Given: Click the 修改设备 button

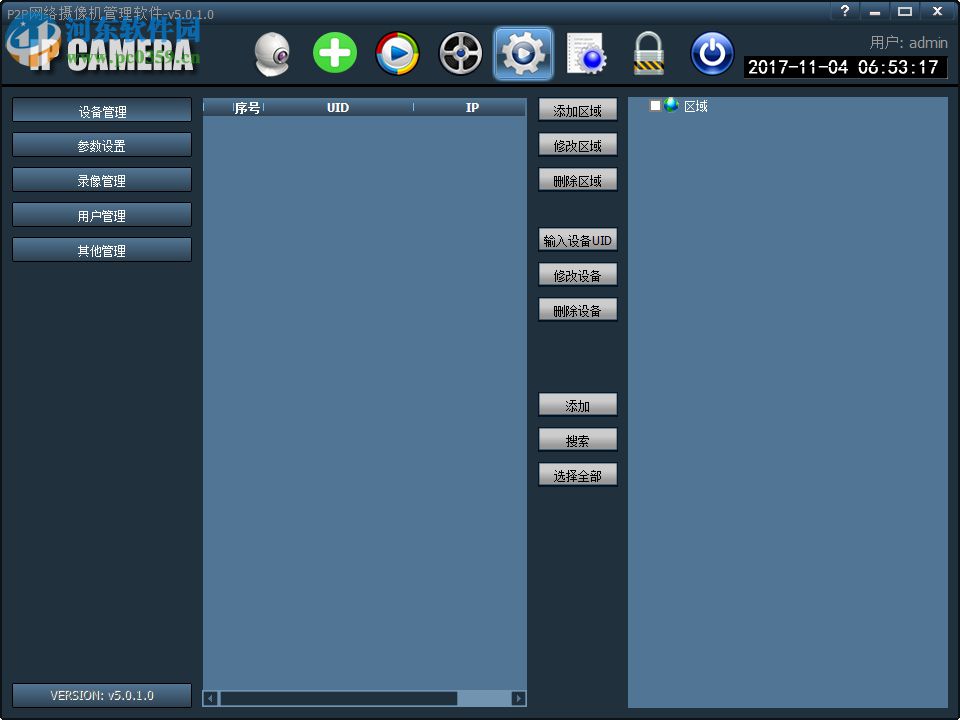Looking at the screenshot, I should click(x=577, y=276).
